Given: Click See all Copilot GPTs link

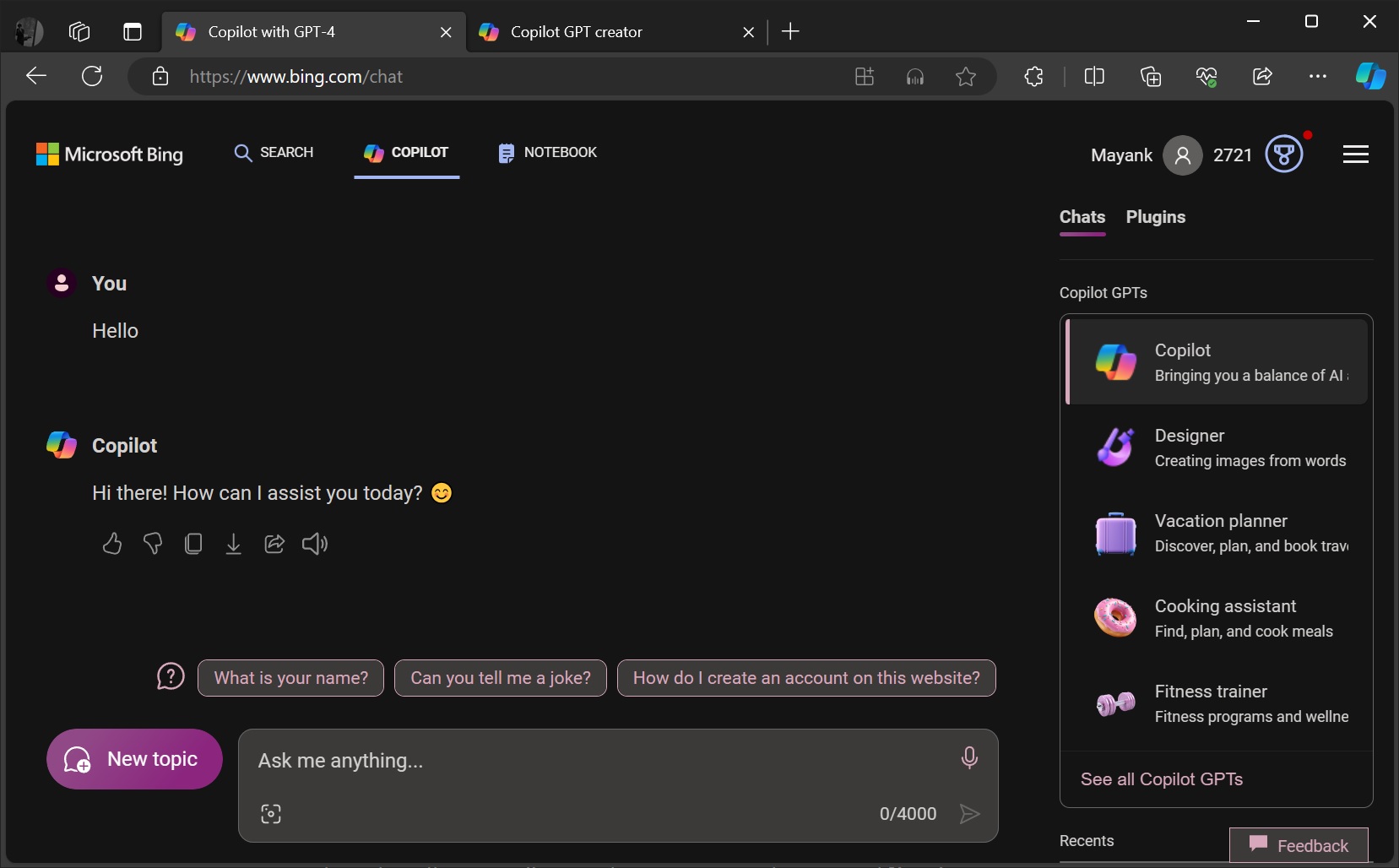Looking at the screenshot, I should tap(1162, 779).
